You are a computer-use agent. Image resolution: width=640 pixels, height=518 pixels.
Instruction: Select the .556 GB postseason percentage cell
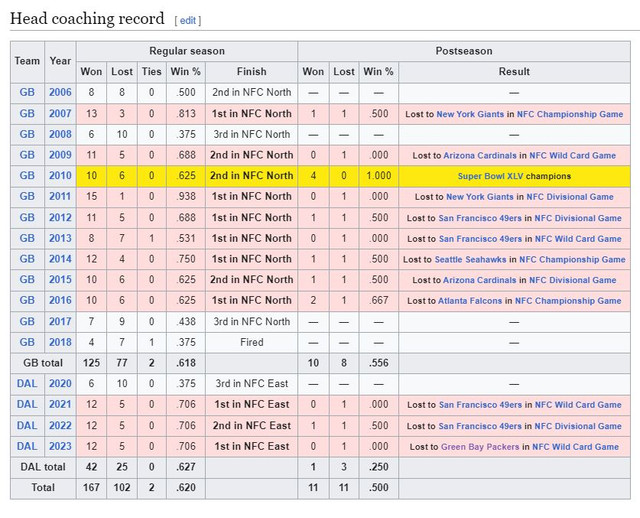[378, 363]
